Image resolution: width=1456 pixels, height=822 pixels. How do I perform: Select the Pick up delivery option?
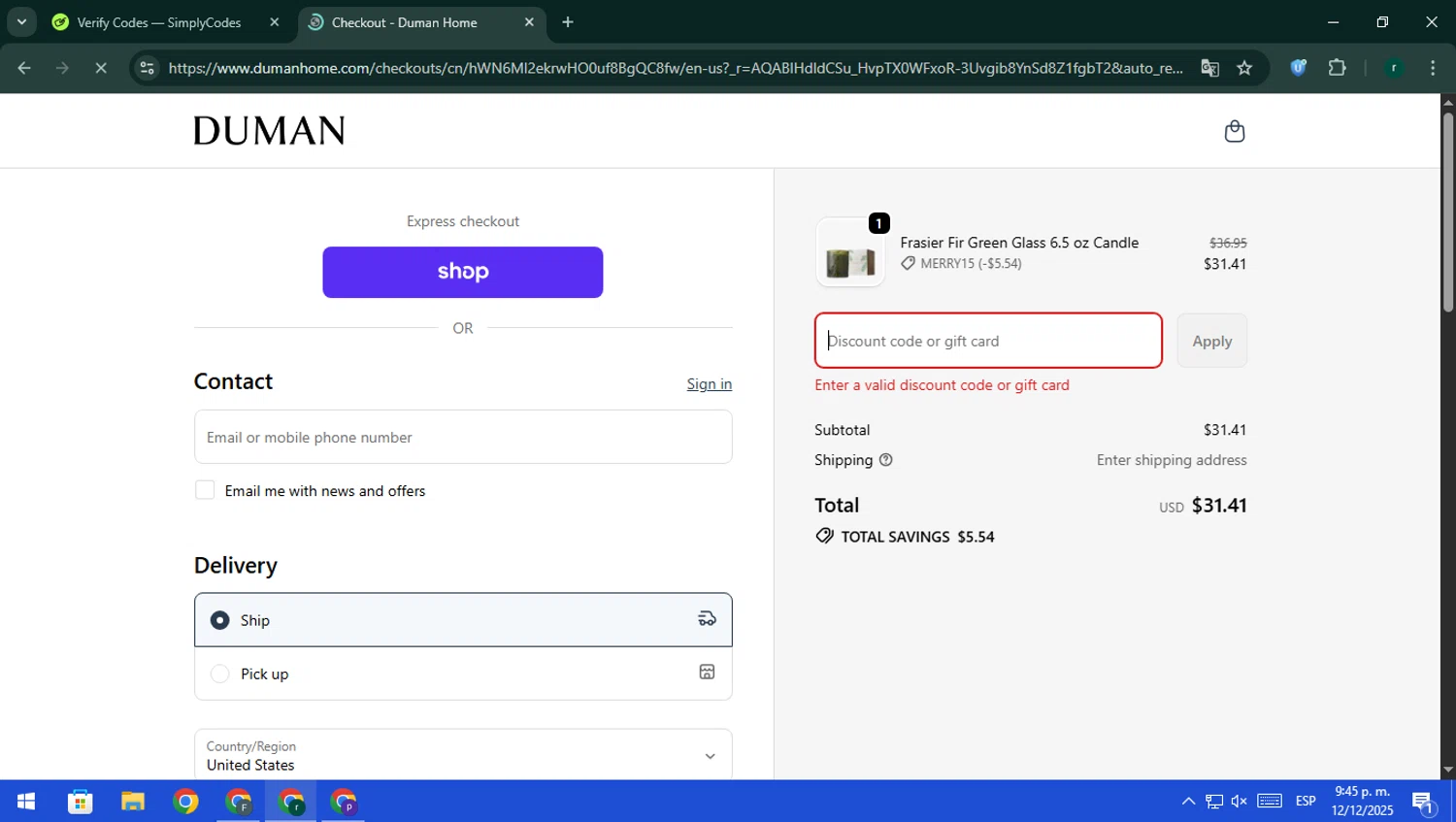tap(463, 674)
